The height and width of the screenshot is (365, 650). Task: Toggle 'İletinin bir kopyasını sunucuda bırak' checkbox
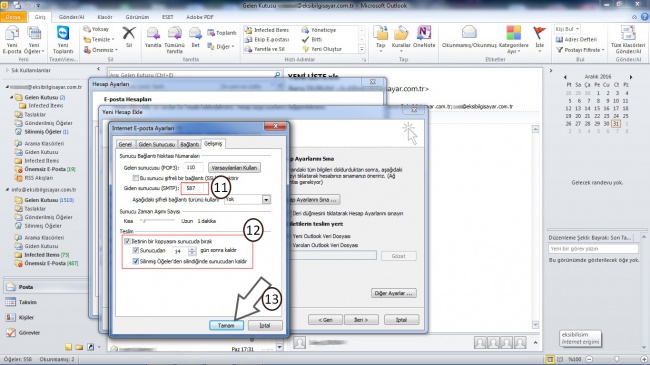click(127, 241)
